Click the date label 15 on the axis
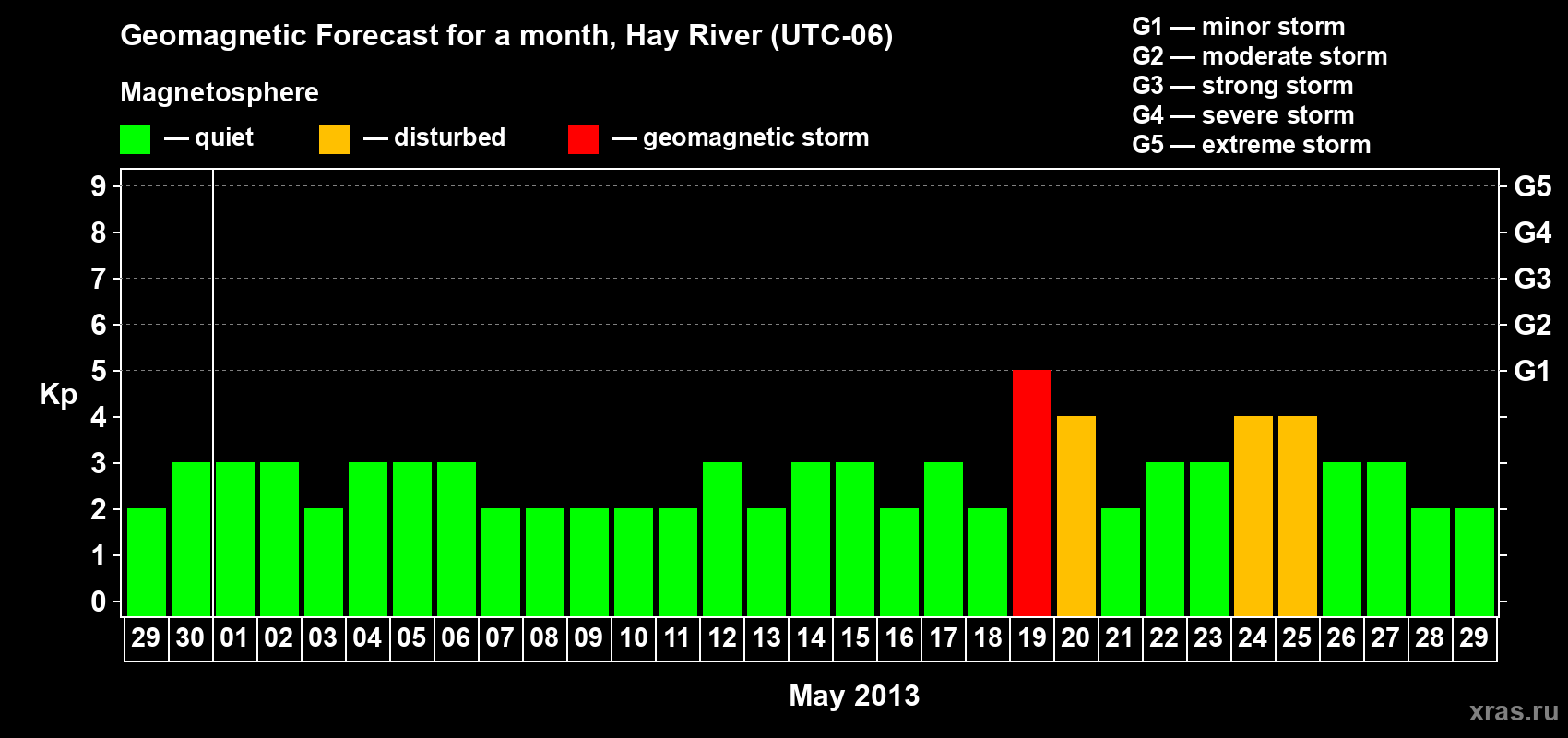Image resolution: width=1568 pixels, height=738 pixels. 855,637
